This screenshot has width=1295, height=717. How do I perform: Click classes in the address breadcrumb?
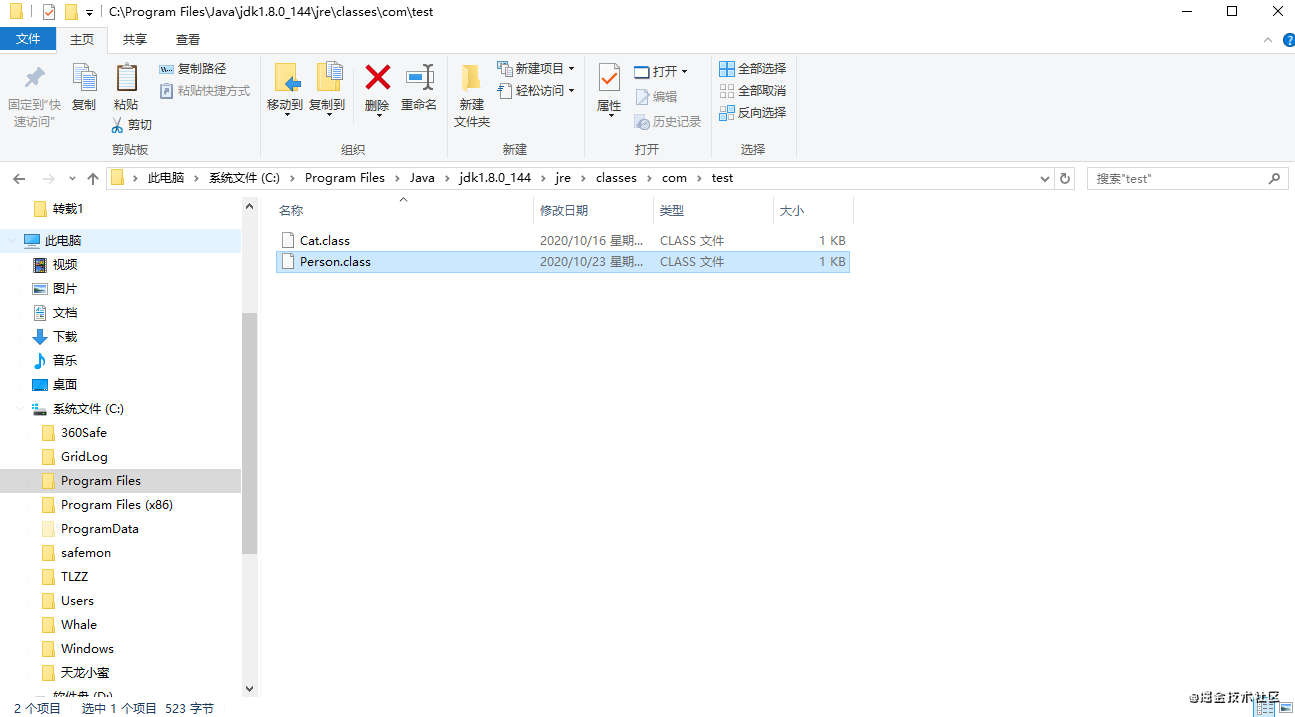(x=616, y=178)
